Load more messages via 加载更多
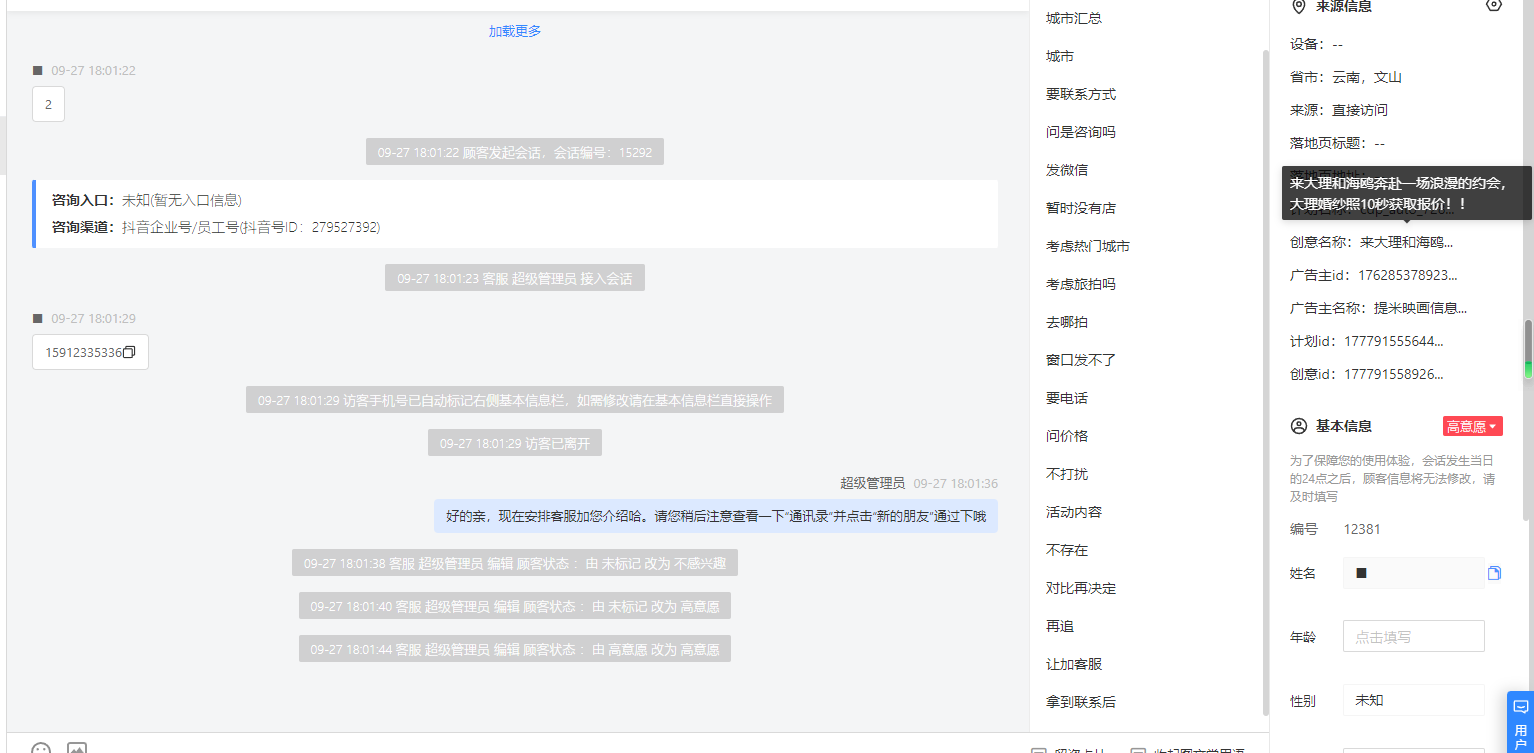Image resolution: width=1534 pixels, height=753 pixels. pos(515,31)
